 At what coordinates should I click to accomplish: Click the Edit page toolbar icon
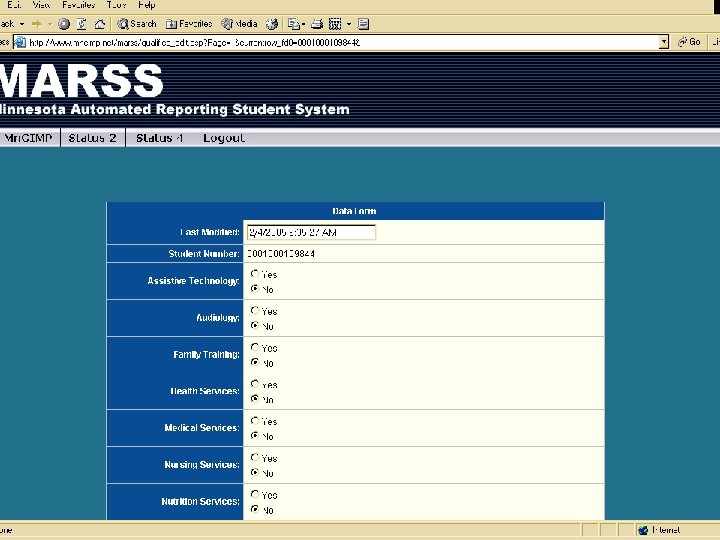click(335, 24)
